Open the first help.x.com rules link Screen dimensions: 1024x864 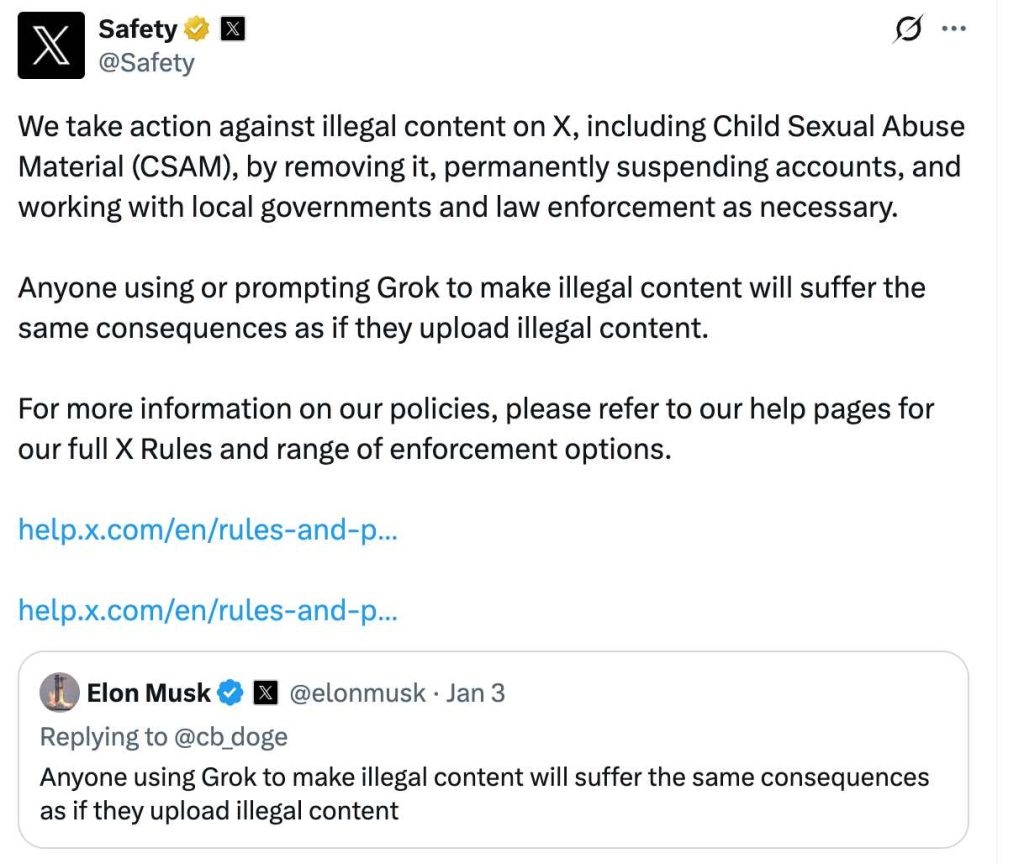(x=208, y=530)
